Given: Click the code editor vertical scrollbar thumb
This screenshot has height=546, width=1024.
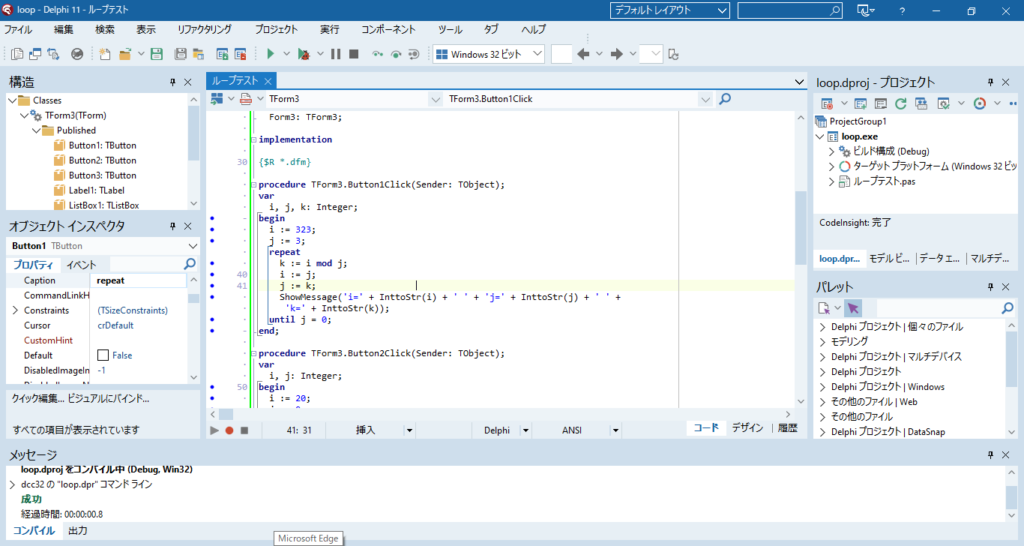Looking at the screenshot, I should pyautogui.click(x=801, y=227).
